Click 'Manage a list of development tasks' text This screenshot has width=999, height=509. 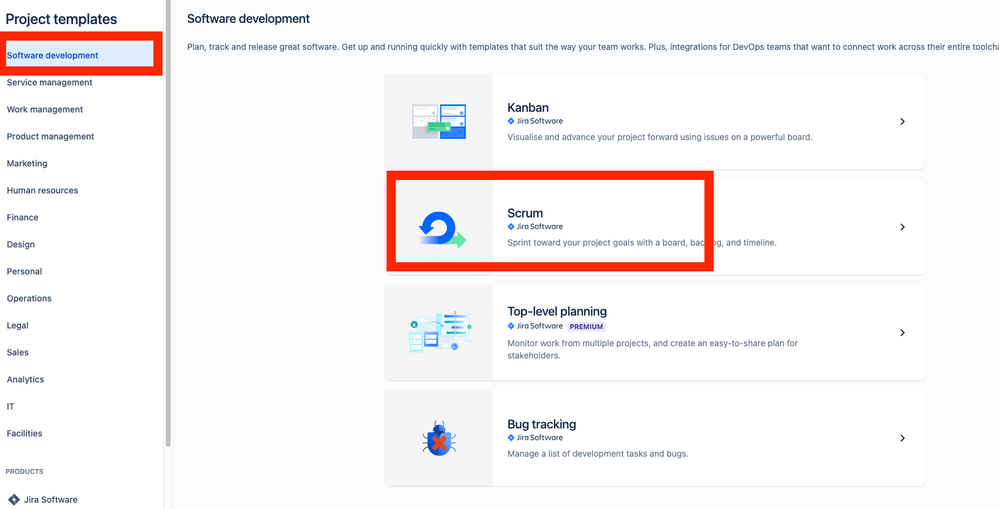pyautogui.click(x=598, y=454)
